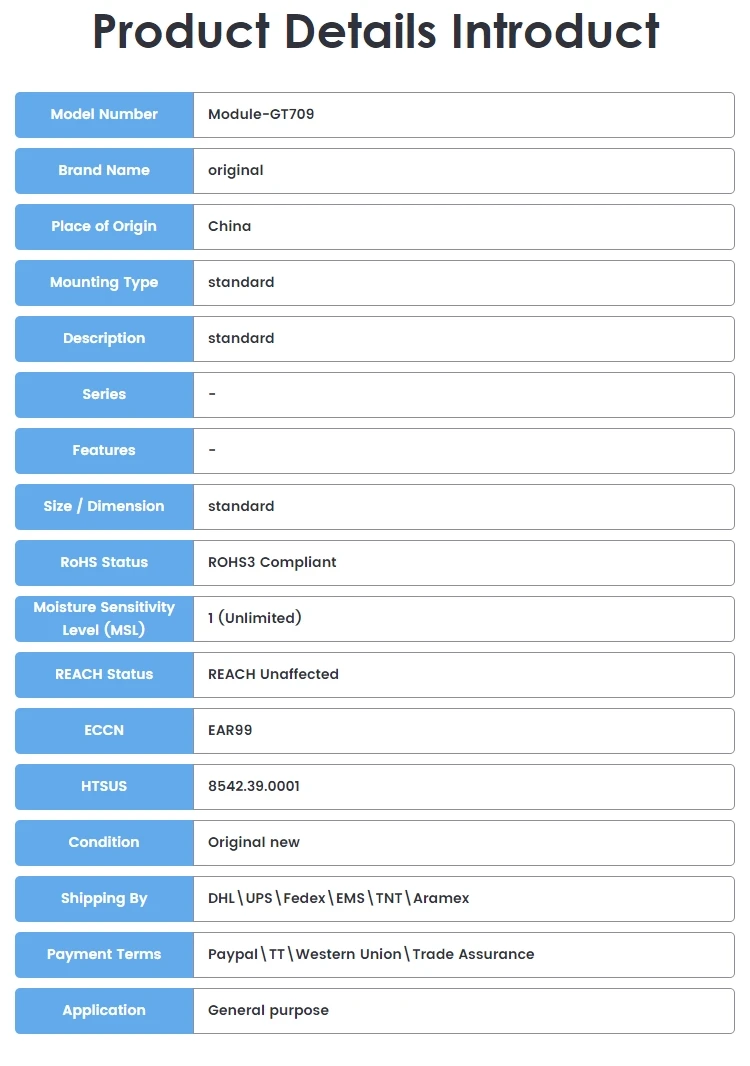This screenshot has height=1066, width=750.
Task: Click the Description label cell
Action: 104,339
